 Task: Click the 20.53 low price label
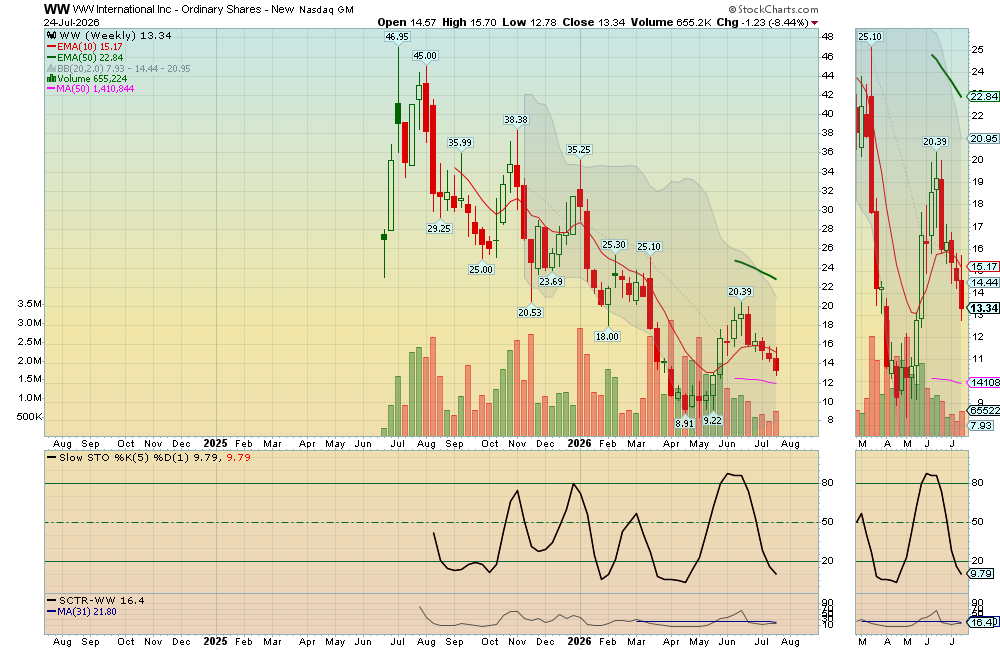coord(530,313)
